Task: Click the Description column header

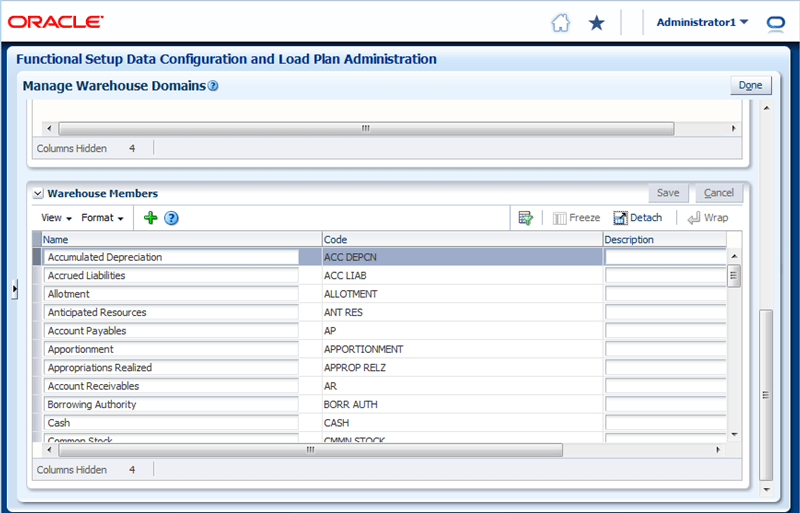Action: click(664, 239)
